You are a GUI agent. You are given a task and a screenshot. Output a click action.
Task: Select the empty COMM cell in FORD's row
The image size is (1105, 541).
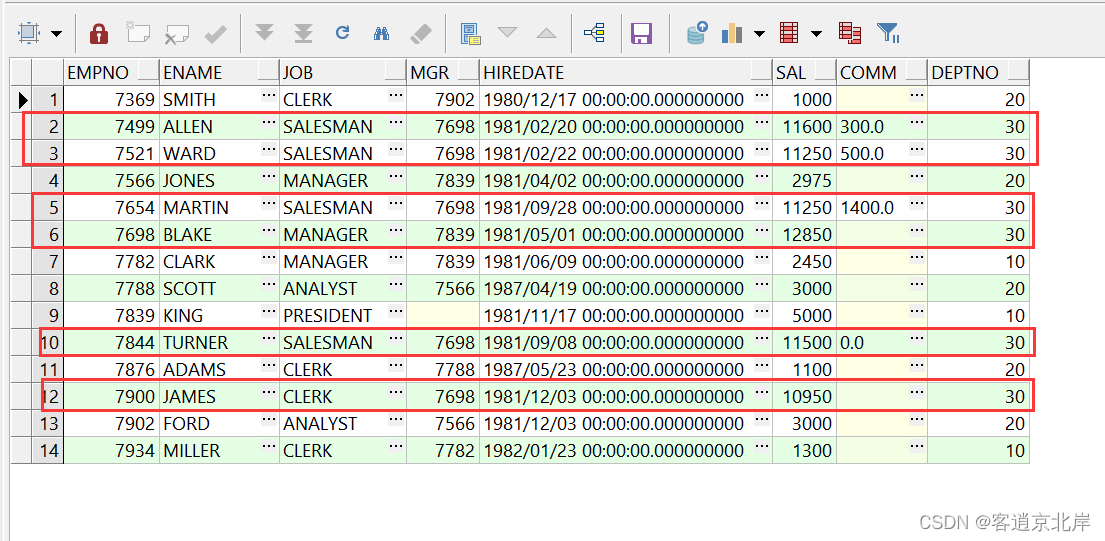click(x=882, y=424)
